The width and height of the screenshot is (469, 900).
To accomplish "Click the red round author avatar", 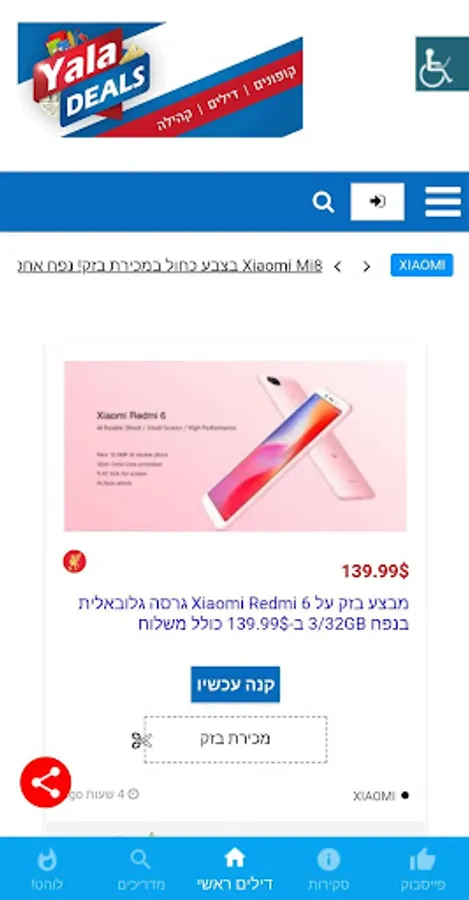I will [x=75, y=561].
